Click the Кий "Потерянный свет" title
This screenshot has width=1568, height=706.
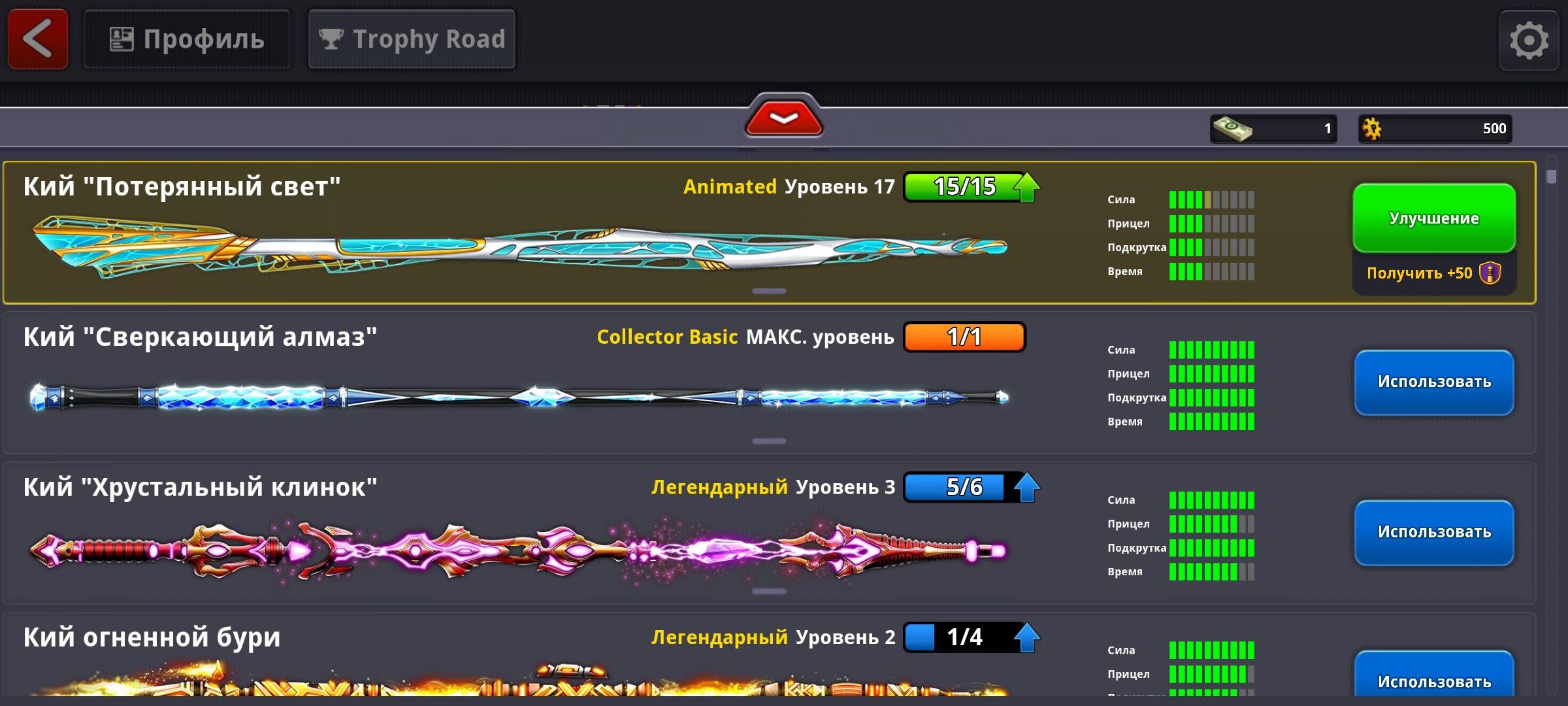tap(182, 187)
